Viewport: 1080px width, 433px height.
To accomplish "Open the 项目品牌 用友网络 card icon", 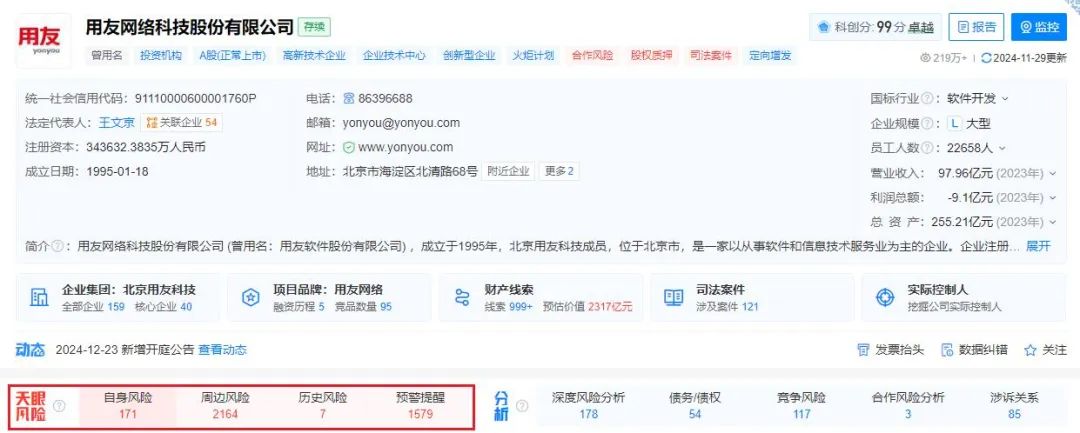I will point(250,297).
